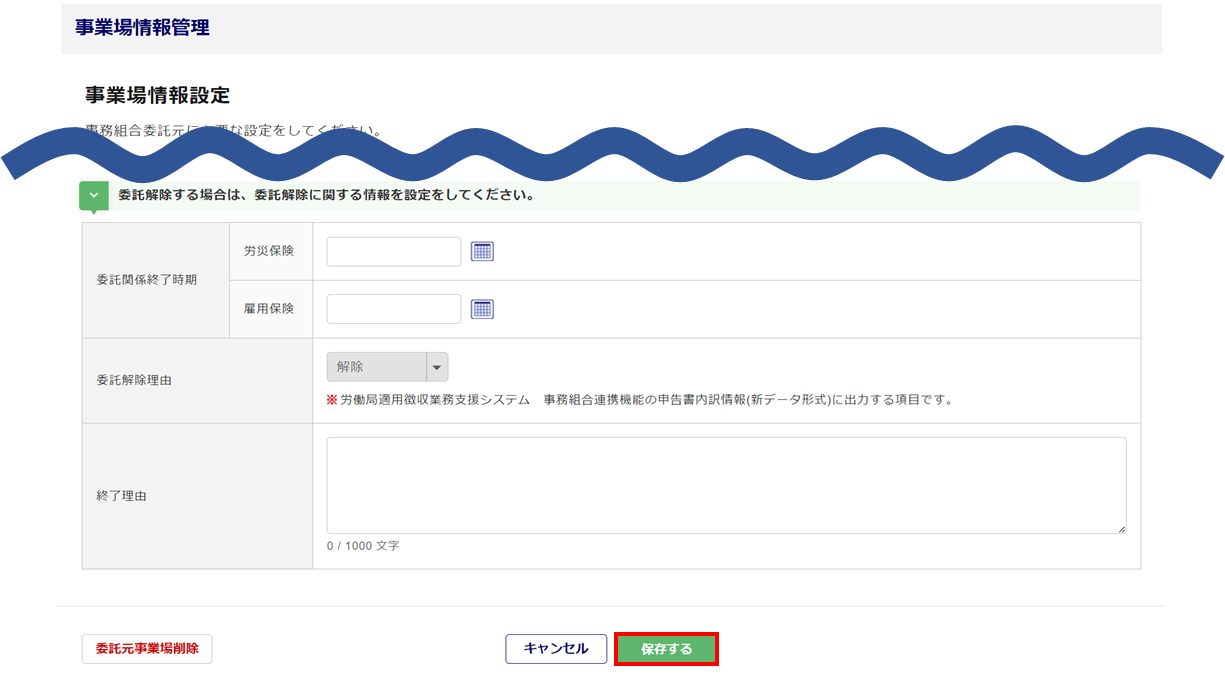Click the 0 / 1000 文字 character counter
This screenshot has width=1225, height=675.
pos(363,547)
